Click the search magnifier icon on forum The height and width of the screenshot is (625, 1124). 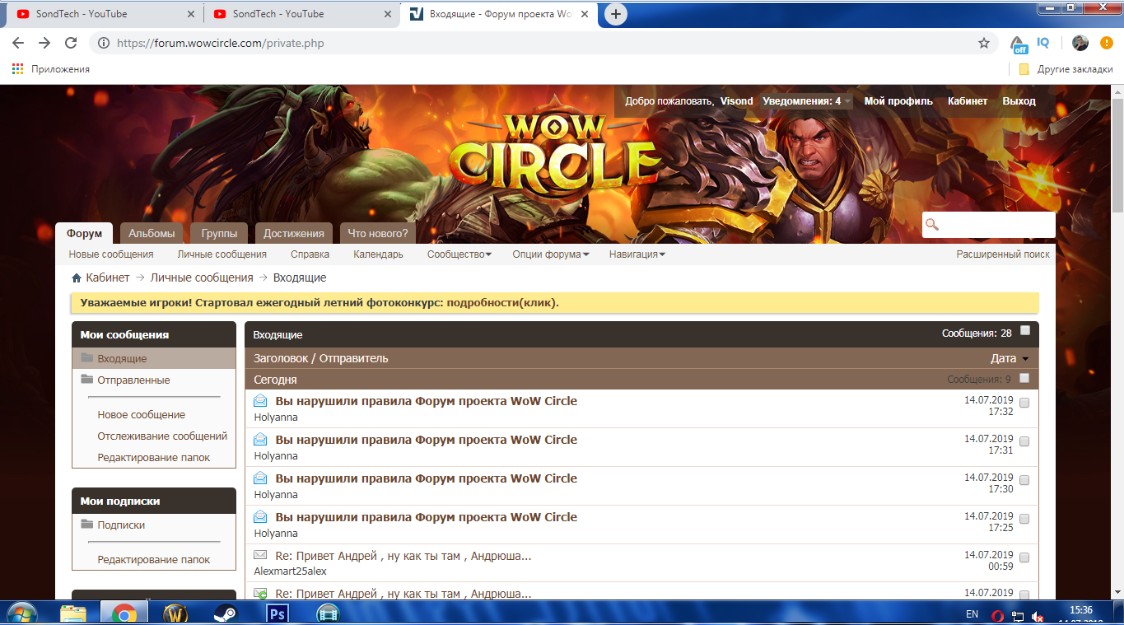[x=933, y=225]
